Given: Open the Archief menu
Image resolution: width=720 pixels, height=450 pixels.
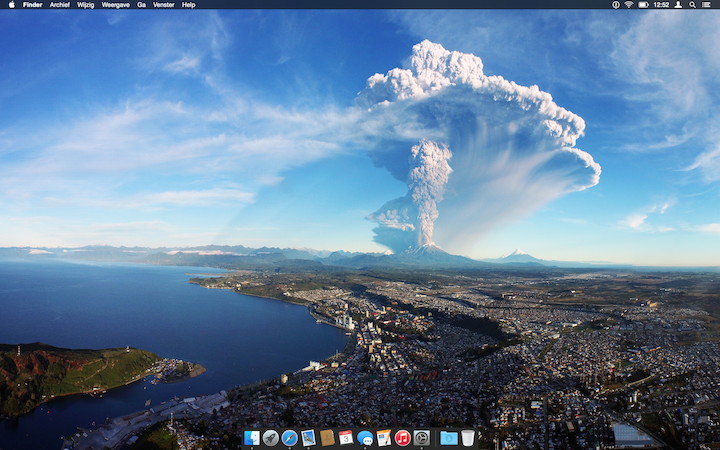Looking at the screenshot, I should click(60, 5).
